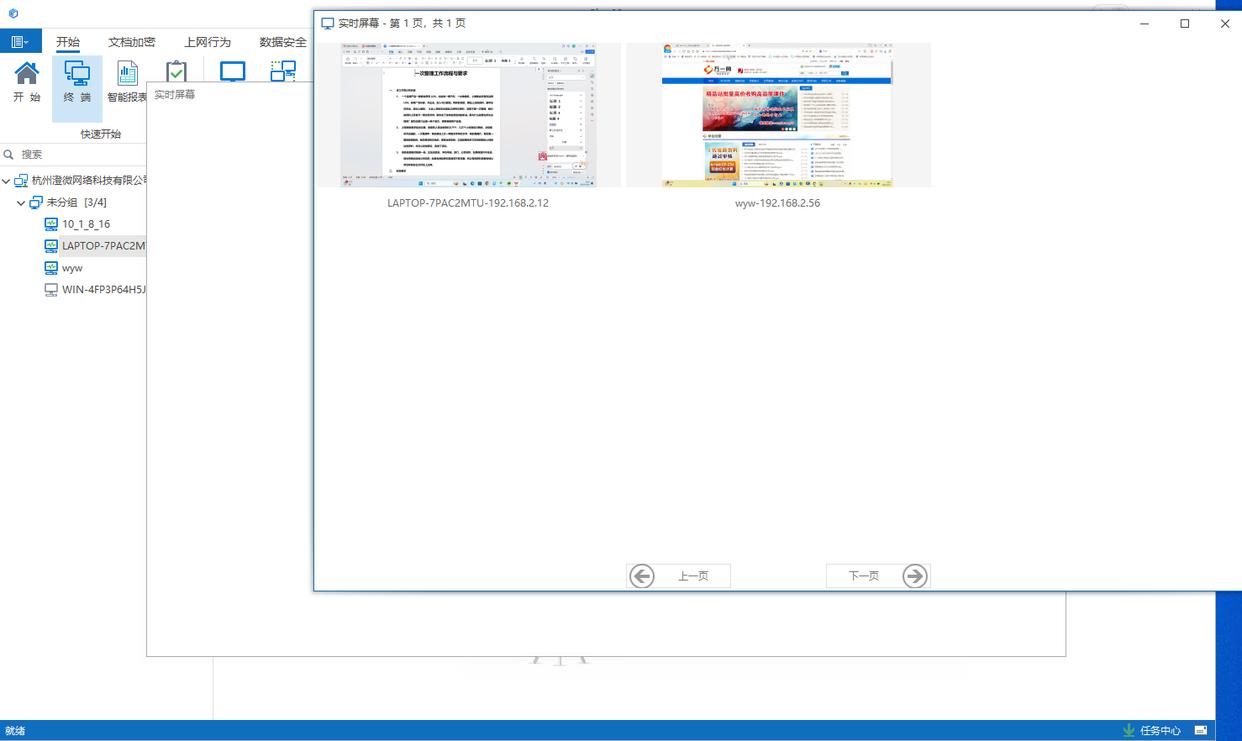Switch to the 数据安全 tab

[x=282, y=42]
